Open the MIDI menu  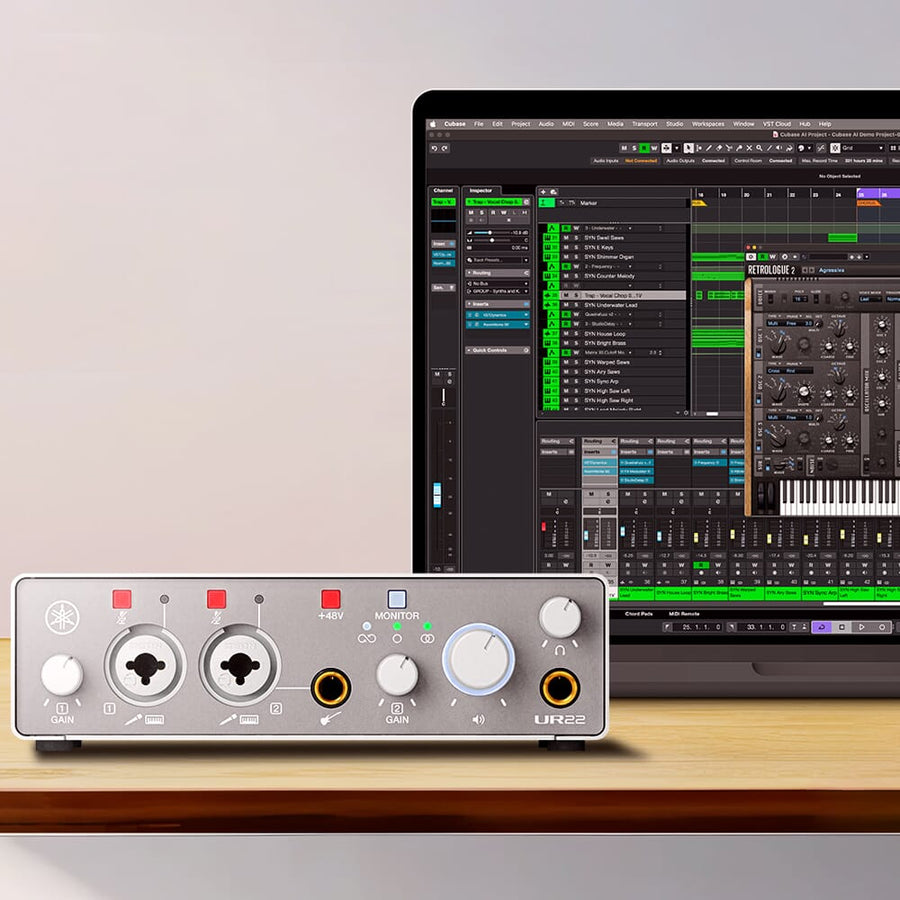pyautogui.click(x=568, y=124)
